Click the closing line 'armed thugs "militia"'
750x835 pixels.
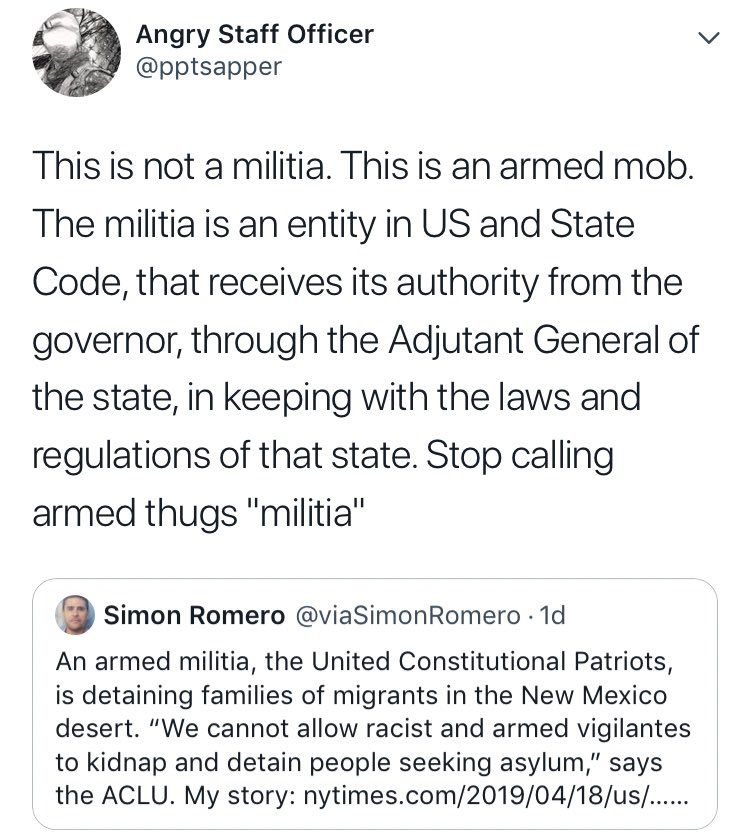[x=198, y=514]
